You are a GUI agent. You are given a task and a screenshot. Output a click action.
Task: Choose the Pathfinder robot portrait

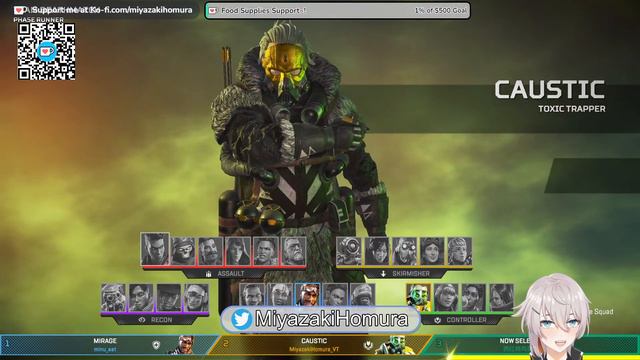pyautogui.click(x=349, y=251)
